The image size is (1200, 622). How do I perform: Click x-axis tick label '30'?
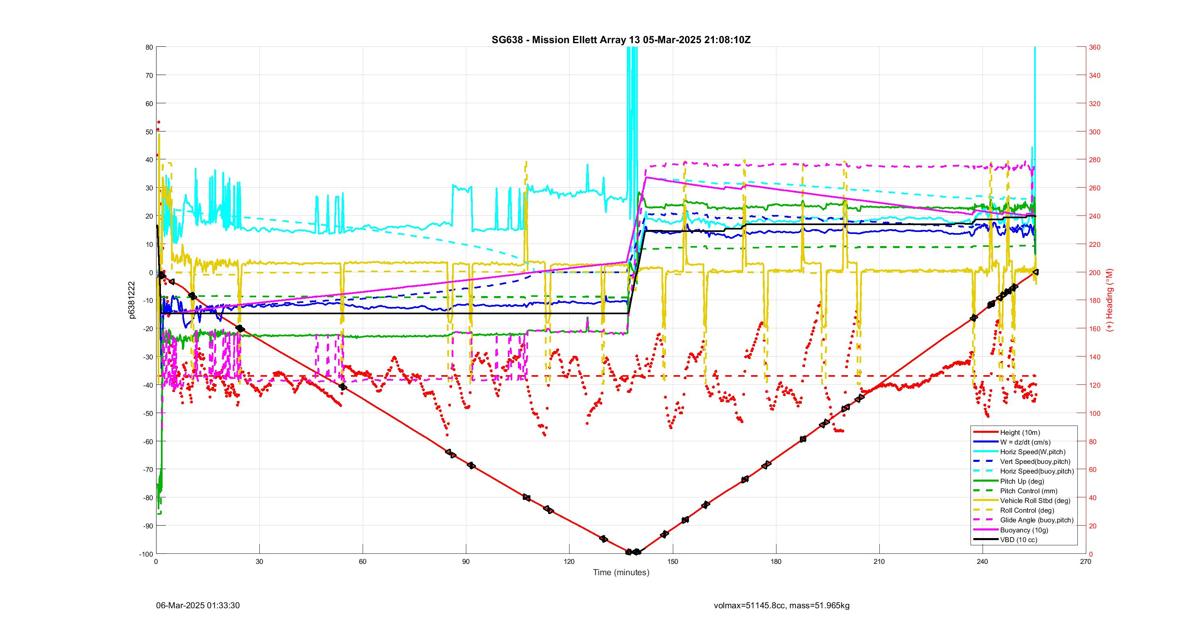pyautogui.click(x=259, y=562)
